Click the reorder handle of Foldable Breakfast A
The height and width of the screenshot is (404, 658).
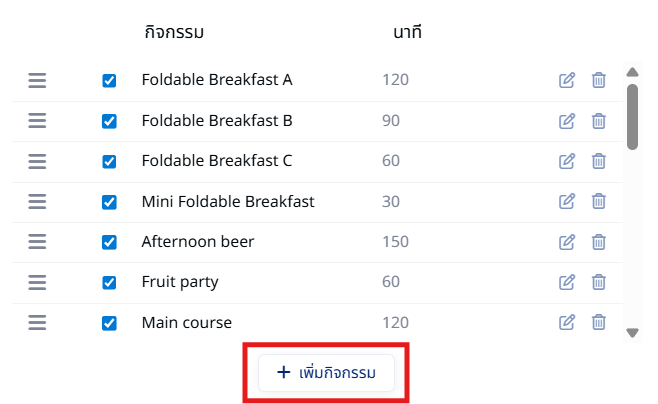[x=37, y=80]
